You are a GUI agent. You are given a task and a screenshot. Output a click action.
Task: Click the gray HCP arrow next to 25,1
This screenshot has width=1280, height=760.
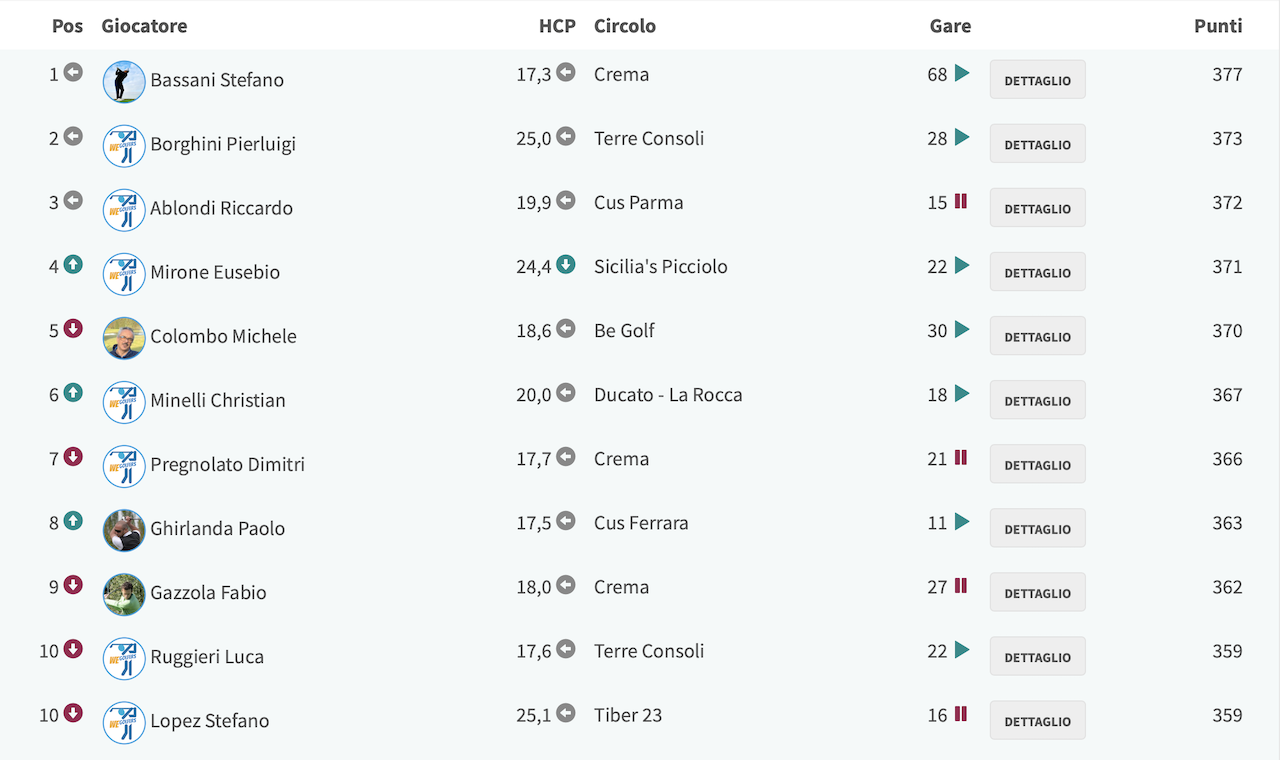[x=566, y=713]
